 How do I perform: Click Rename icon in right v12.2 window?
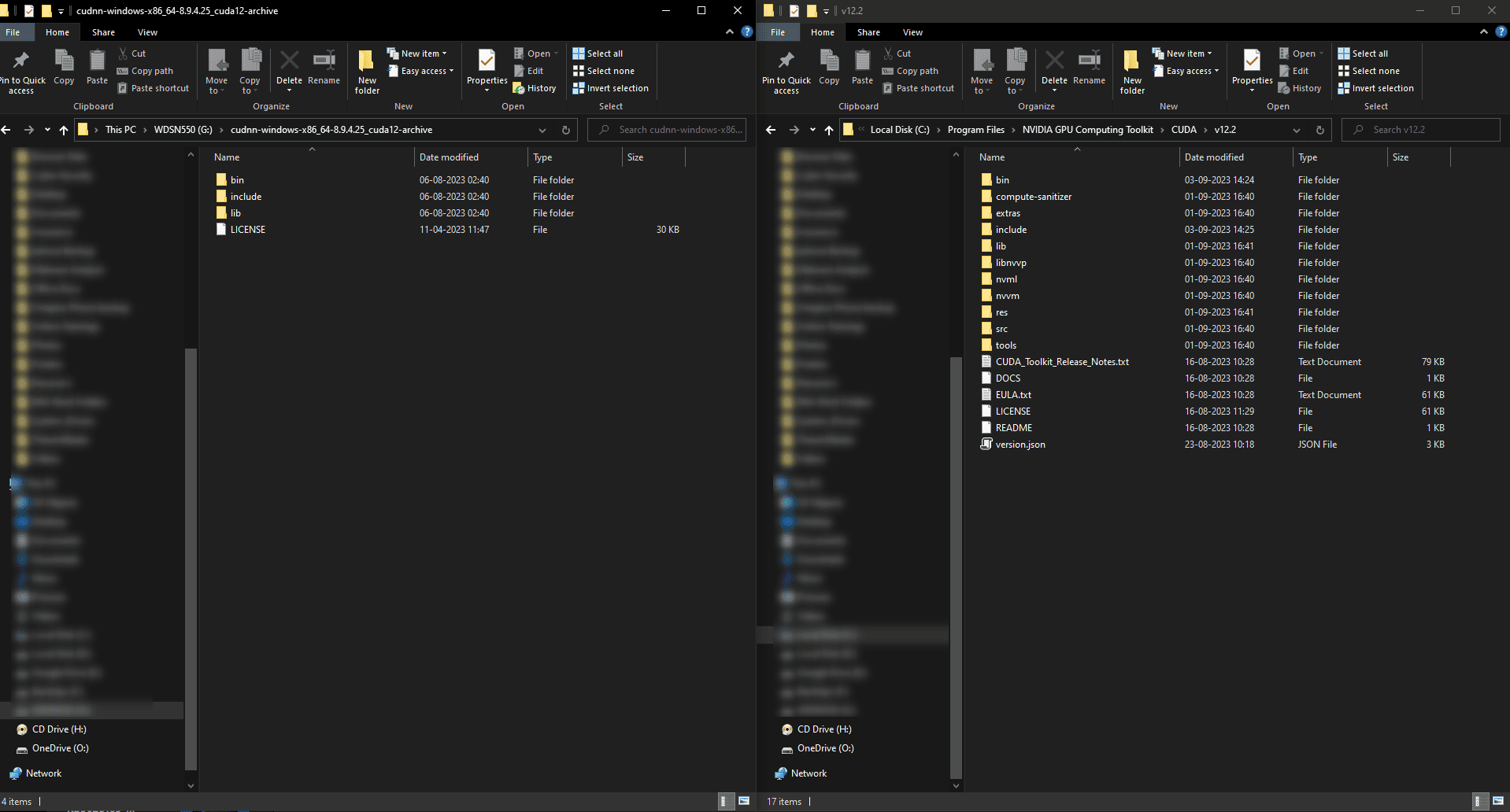point(1089,67)
